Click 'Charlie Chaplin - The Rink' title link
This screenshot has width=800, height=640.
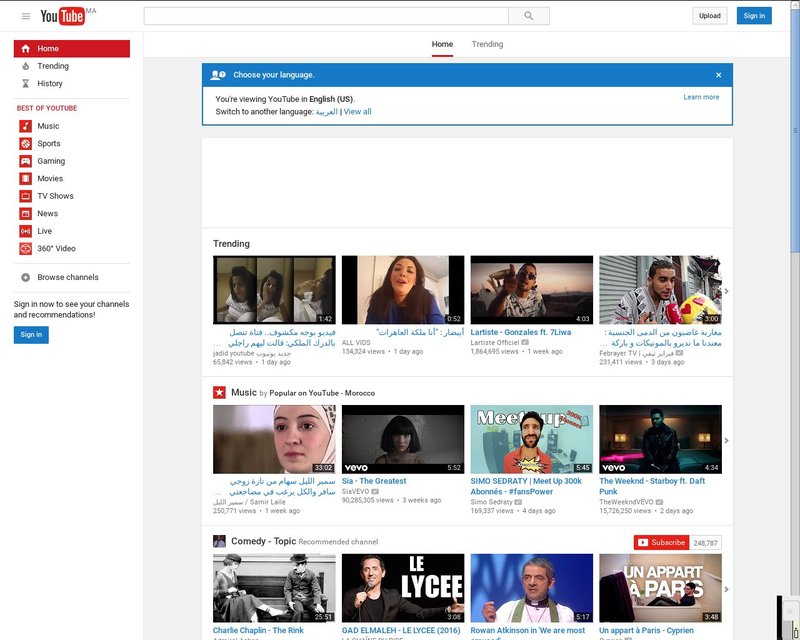pyautogui.click(x=258, y=630)
